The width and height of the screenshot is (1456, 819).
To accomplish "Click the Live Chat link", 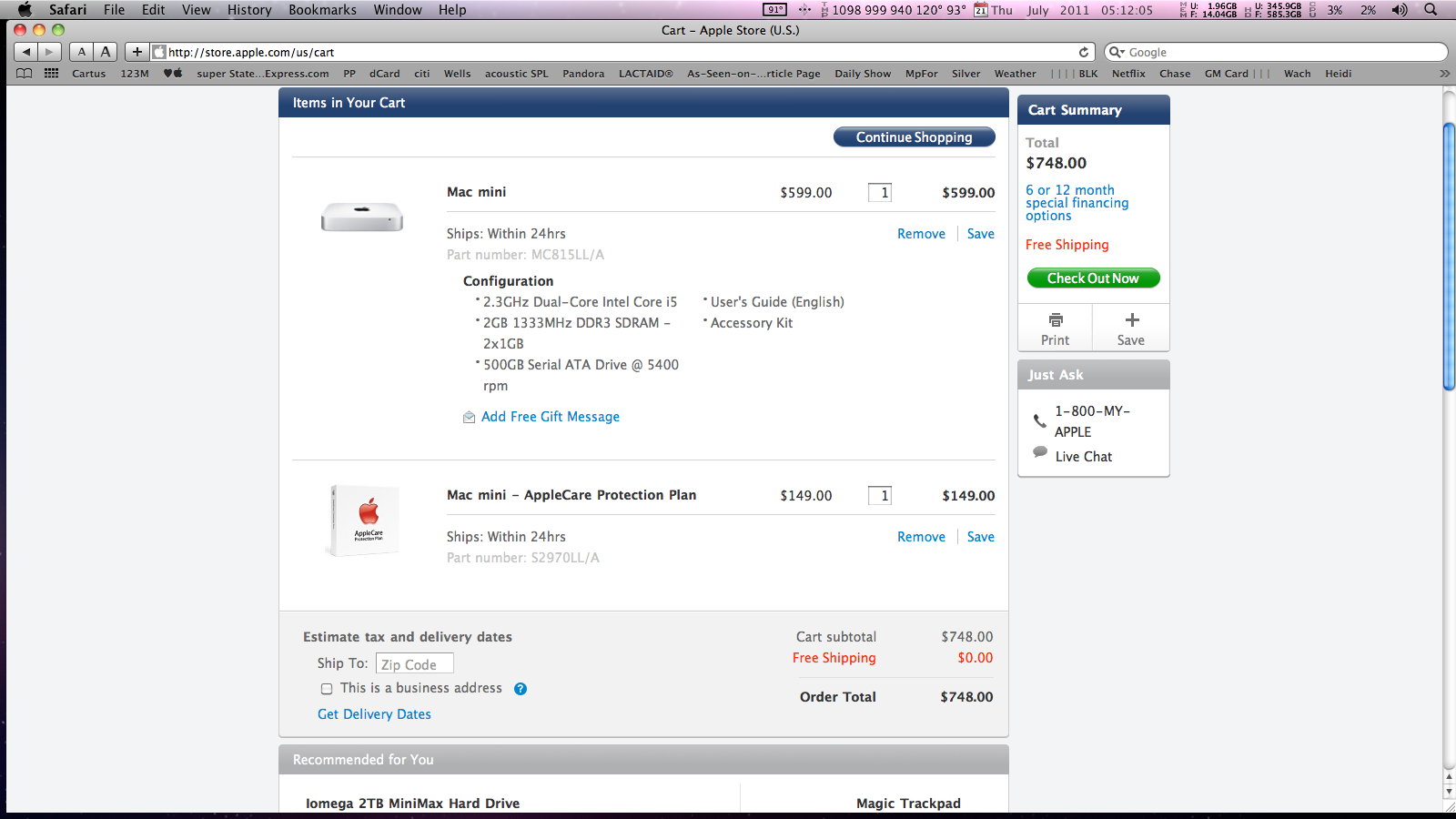I will pos(1084,457).
